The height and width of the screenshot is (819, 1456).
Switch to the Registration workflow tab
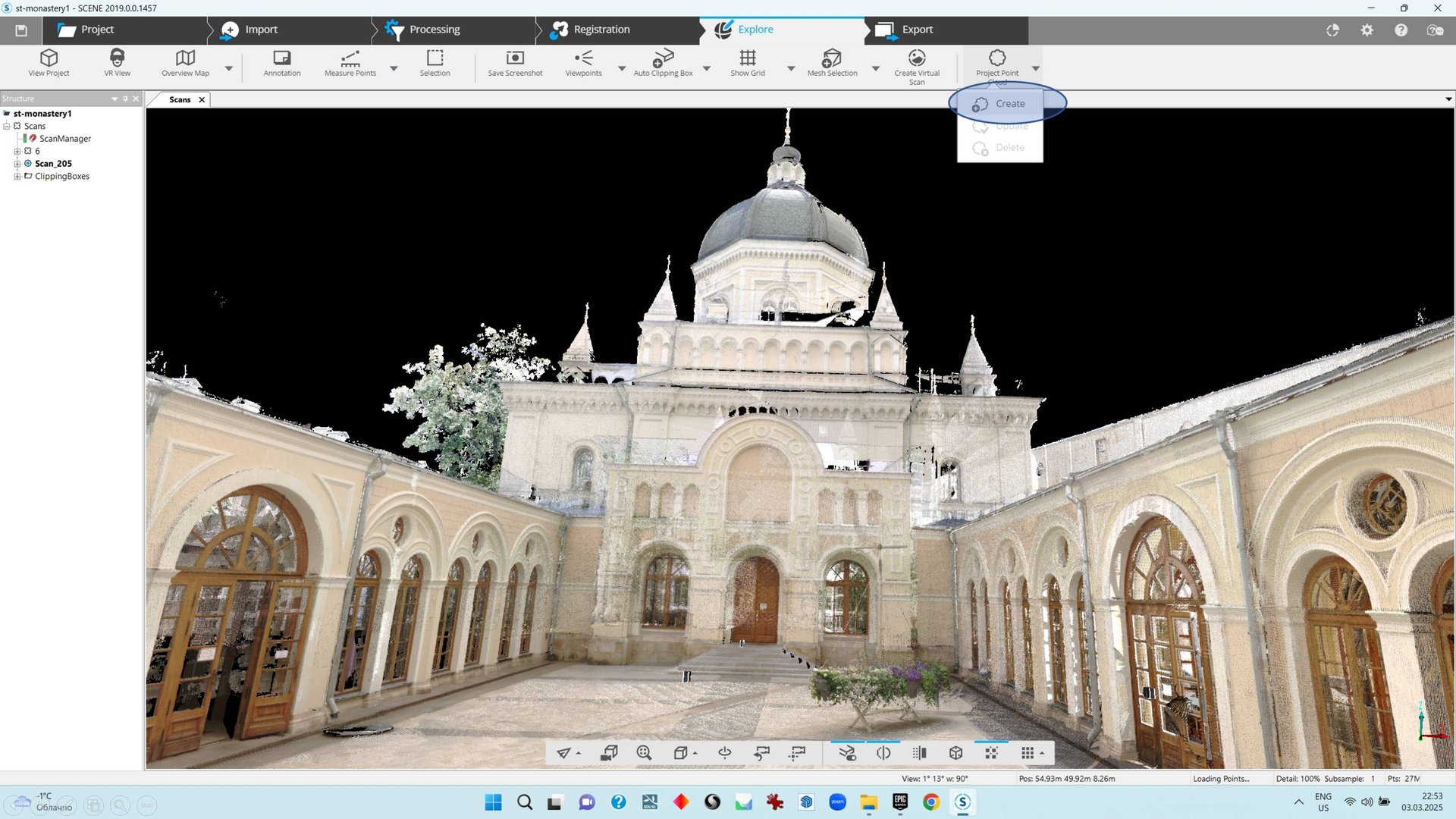[601, 30]
